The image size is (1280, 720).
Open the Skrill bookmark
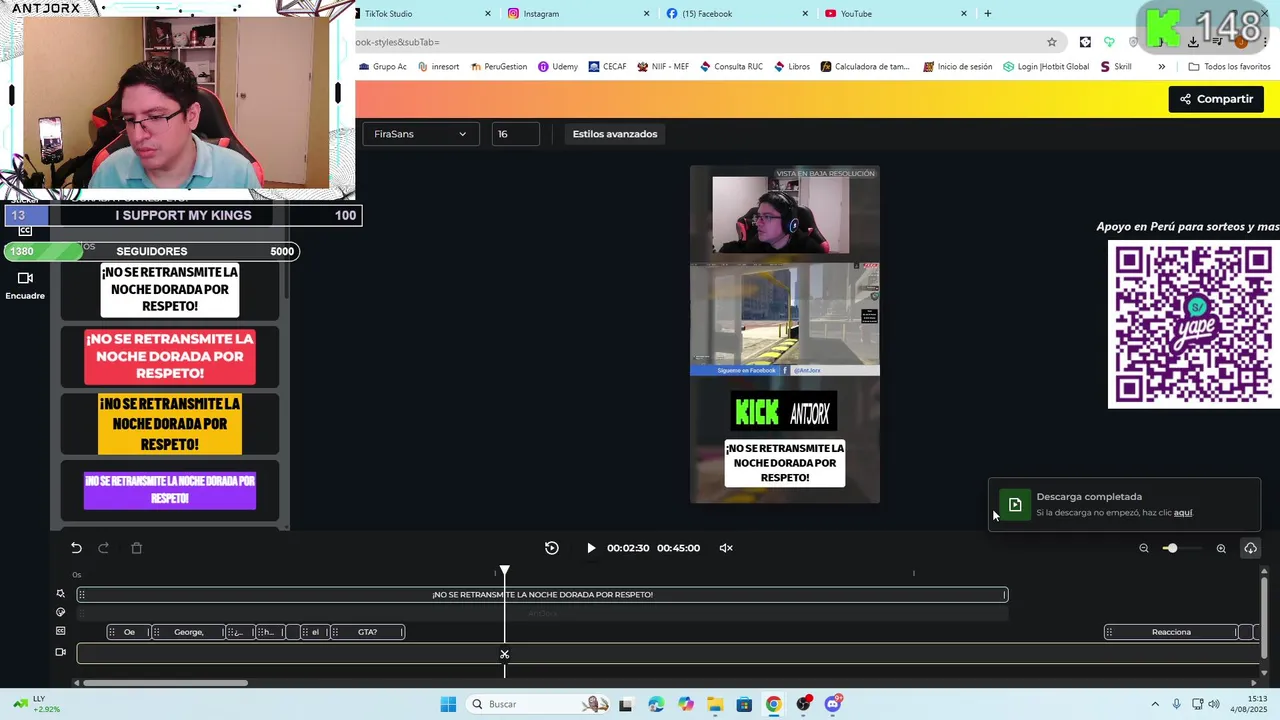click(x=1116, y=67)
